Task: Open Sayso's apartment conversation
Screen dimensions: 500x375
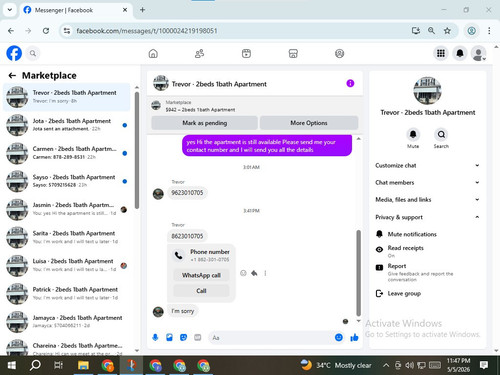Action: 67,181
